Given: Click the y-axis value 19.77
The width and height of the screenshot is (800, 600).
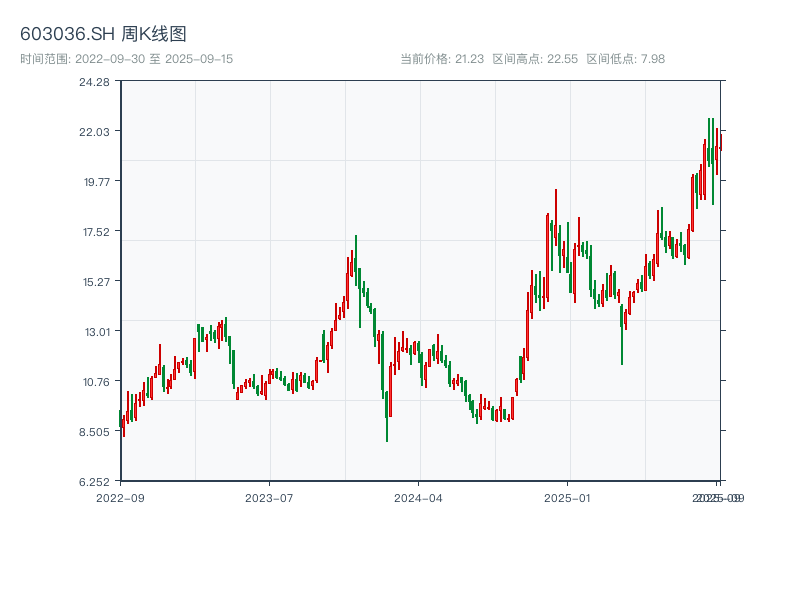Looking at the screenshot, I should tap(97, 182).
